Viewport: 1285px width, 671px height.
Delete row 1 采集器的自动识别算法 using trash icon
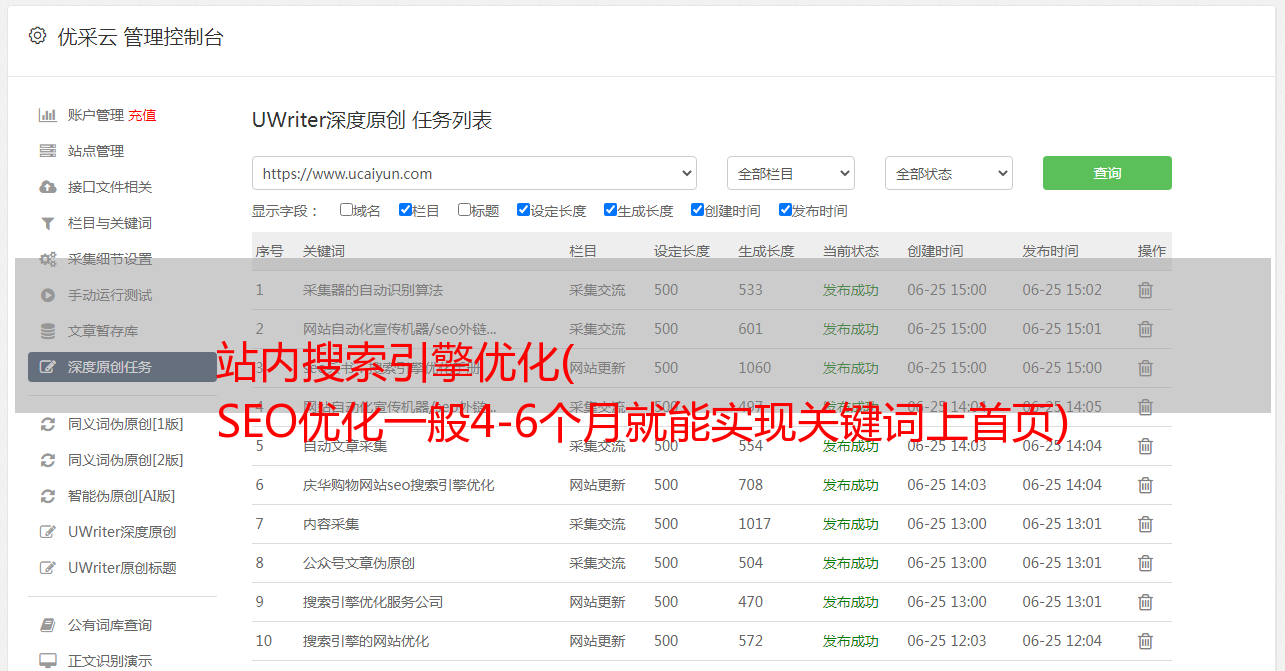point(1145,290)
